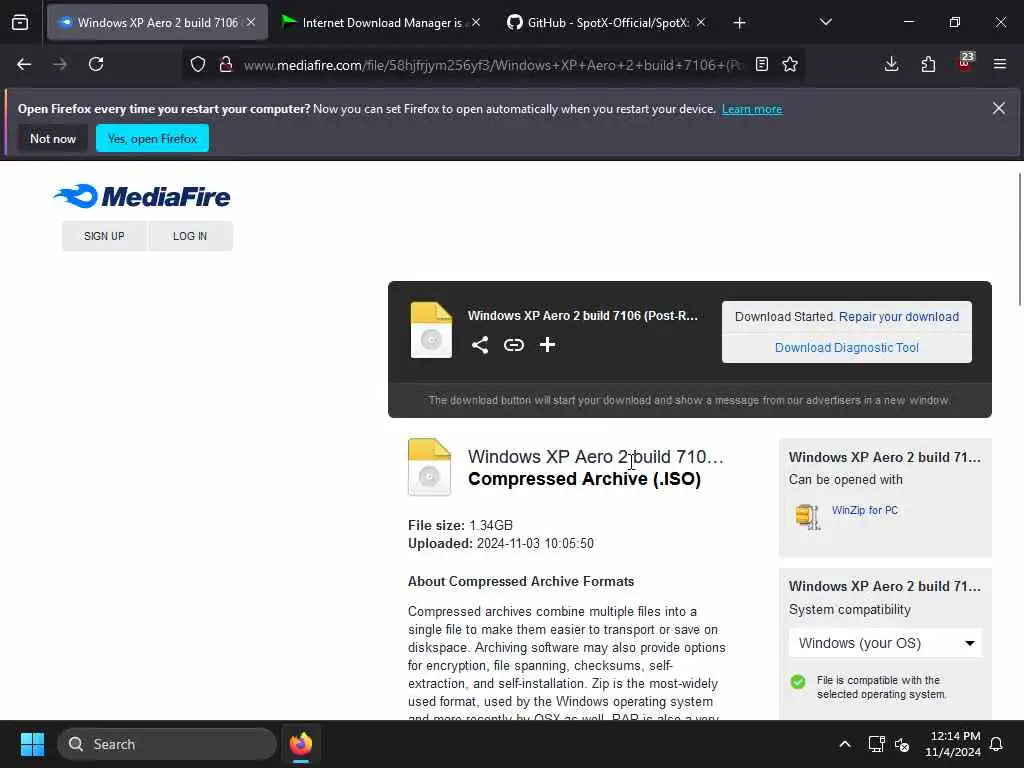Go forward with the arrow button
The image size is (1024, 768).
(59, 64)
